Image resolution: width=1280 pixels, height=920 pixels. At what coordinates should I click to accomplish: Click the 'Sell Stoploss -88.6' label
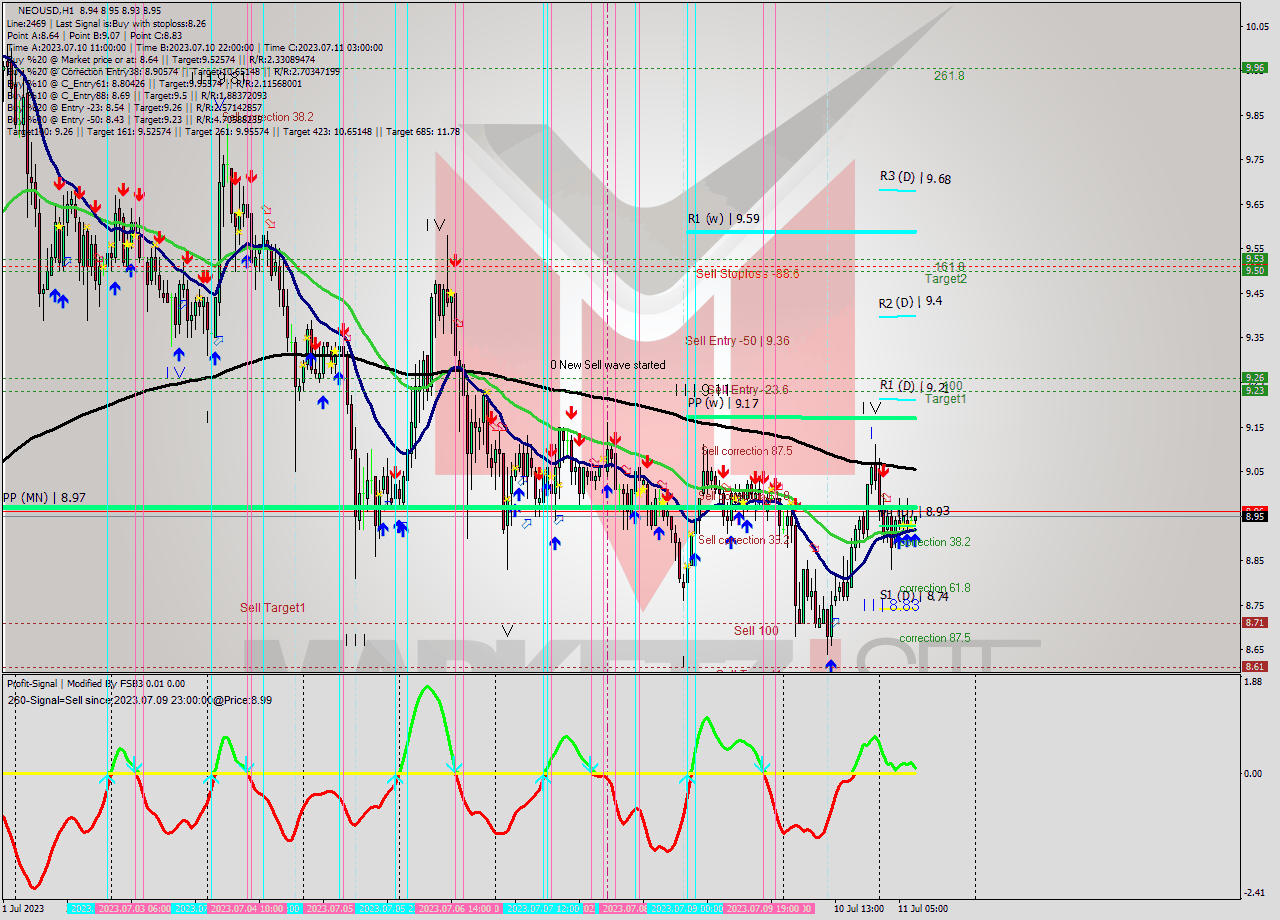pyautogui.click(x=747, y=273)
